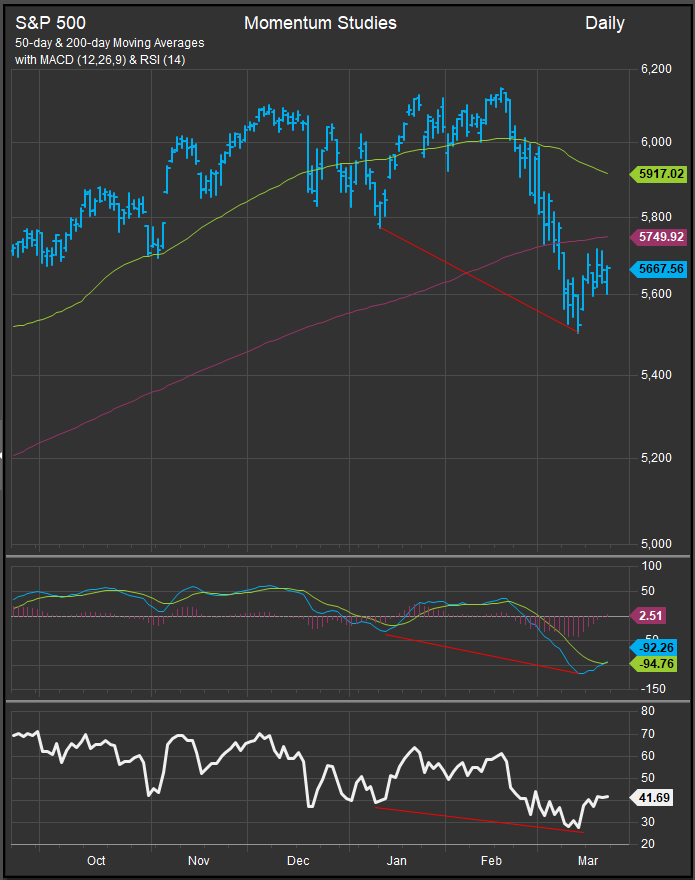This screenshot has height=880, width=695.
Task: Click the 41.69 RSI value tag
Action: (x=651, y=798)
